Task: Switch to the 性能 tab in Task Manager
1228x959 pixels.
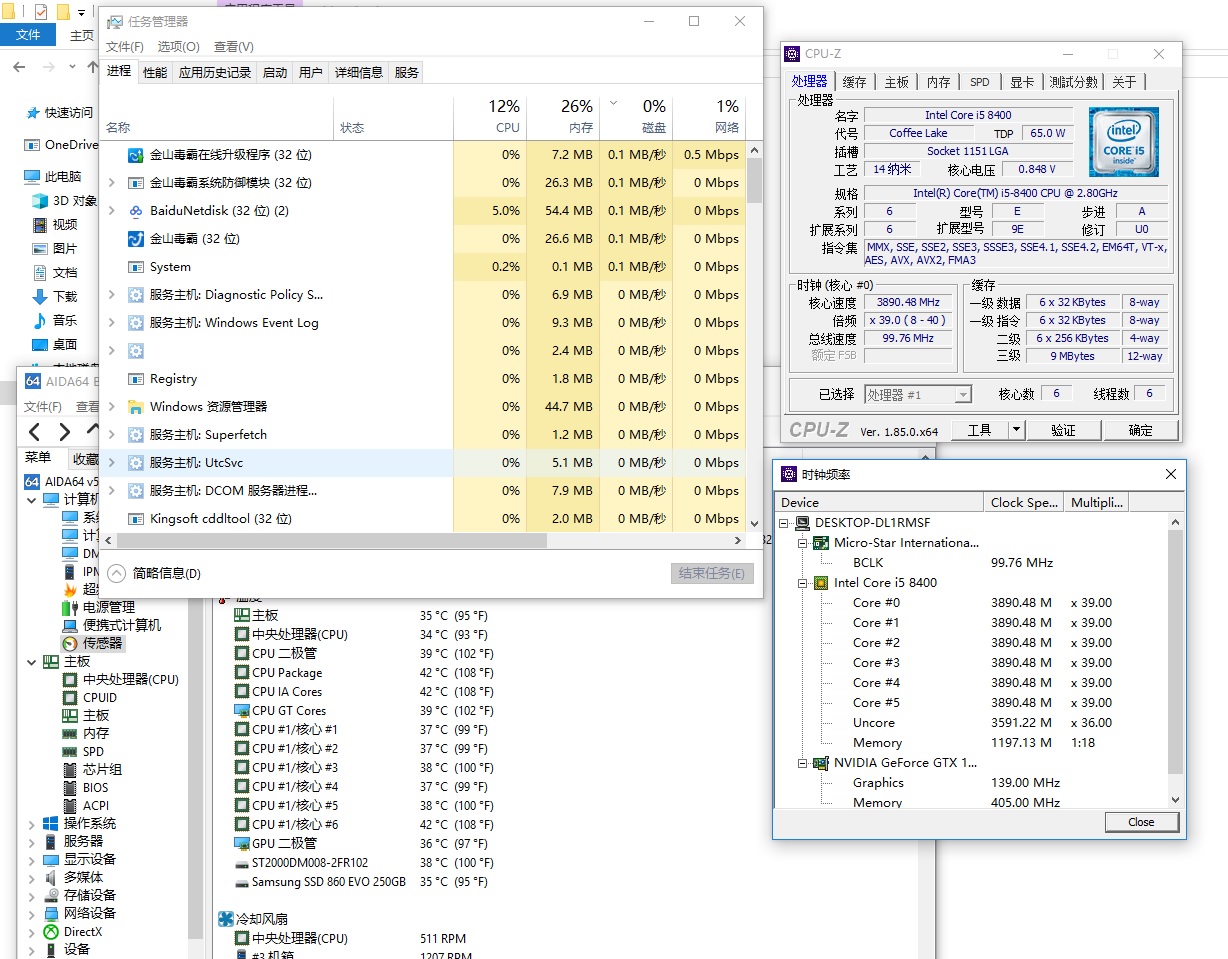Action: (155, 72)
